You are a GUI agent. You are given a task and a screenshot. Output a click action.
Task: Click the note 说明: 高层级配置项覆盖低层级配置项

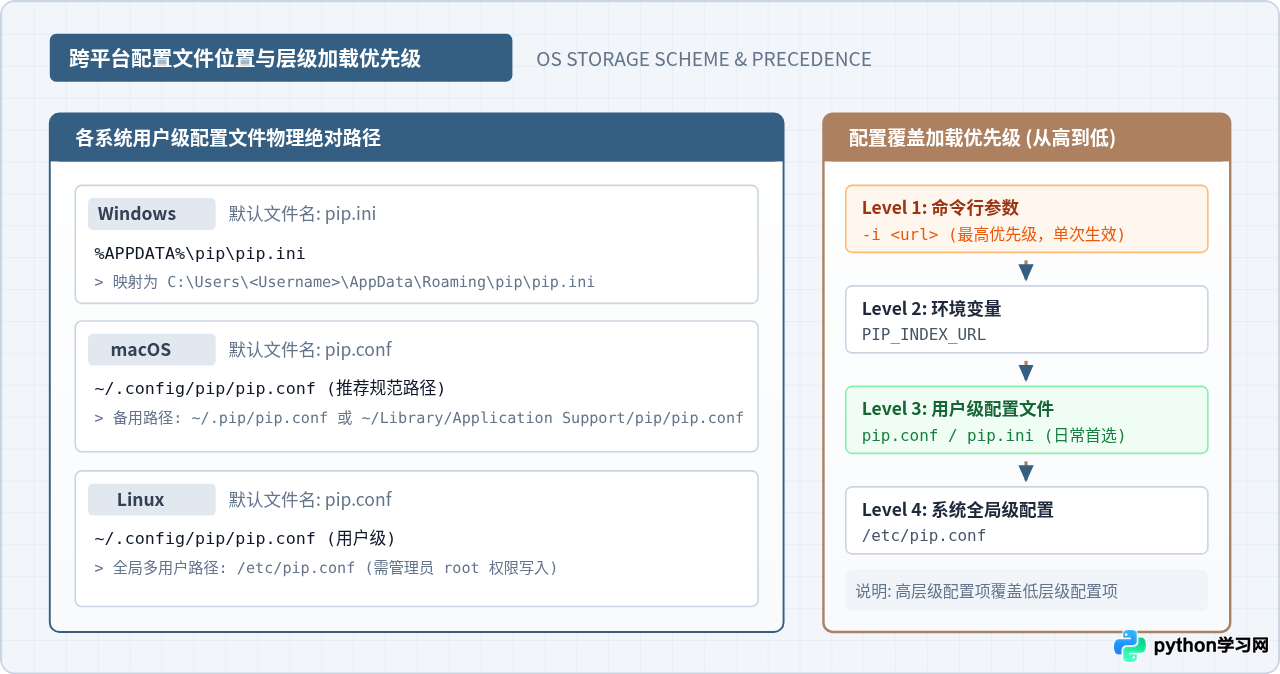tap(986, 591)
